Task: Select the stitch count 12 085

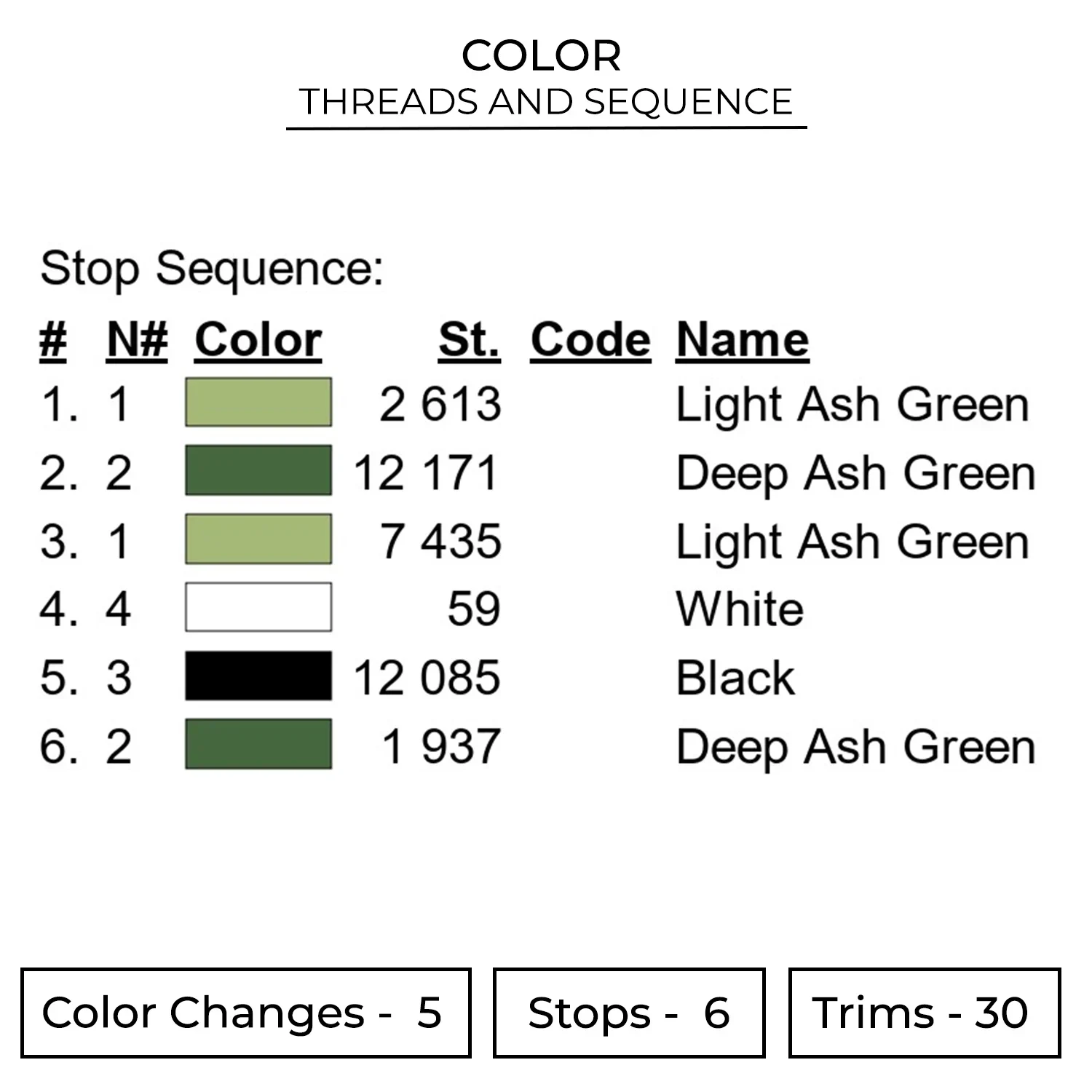Action: pos(427,678)
